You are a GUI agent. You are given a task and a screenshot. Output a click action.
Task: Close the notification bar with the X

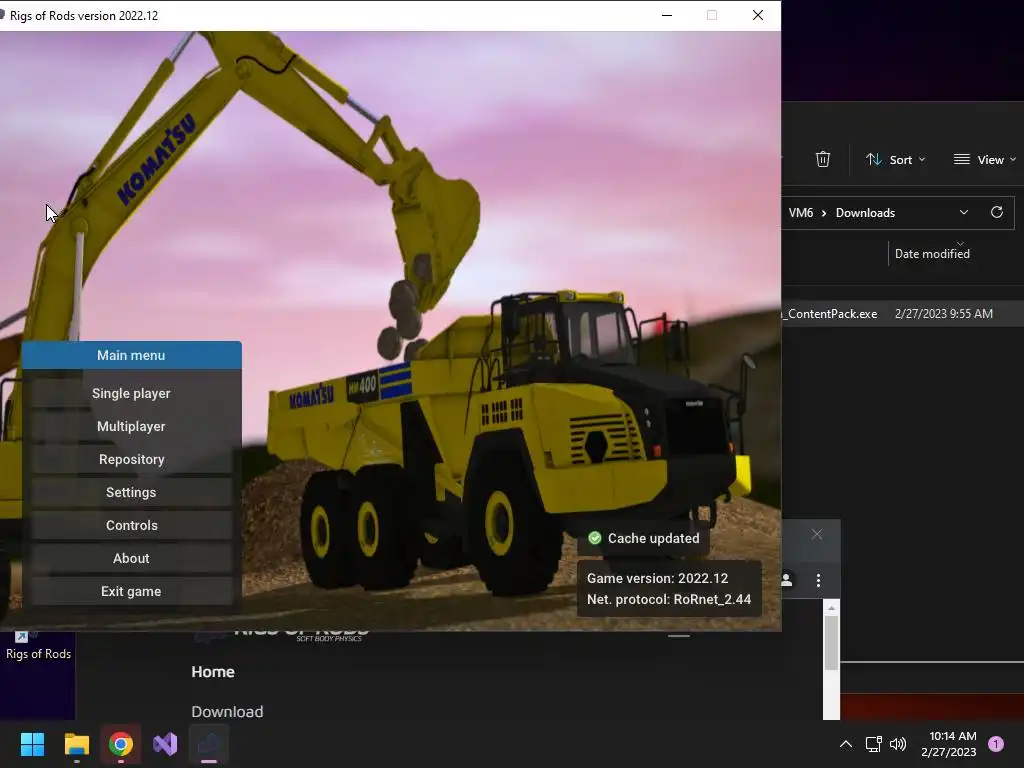(817, 534)
